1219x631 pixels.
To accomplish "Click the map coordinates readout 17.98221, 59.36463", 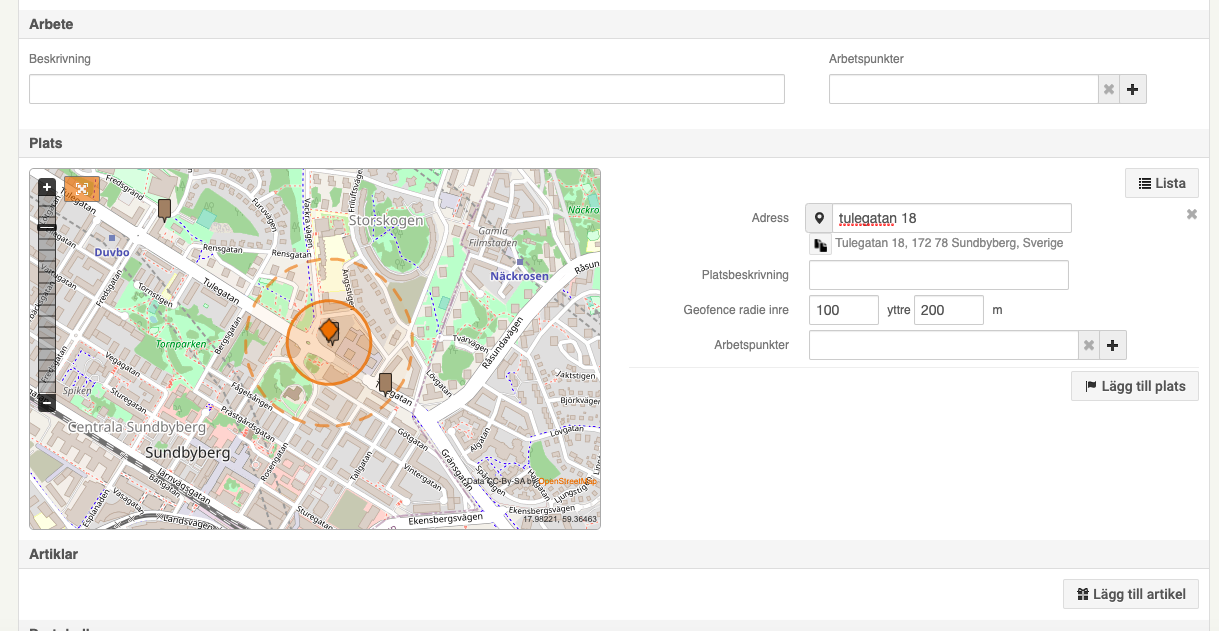I will tap(560, 520).
